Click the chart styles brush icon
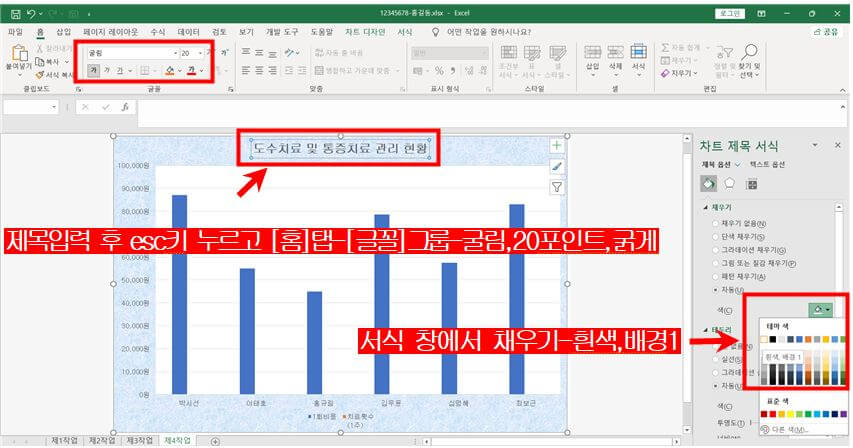 click(557, 166)
